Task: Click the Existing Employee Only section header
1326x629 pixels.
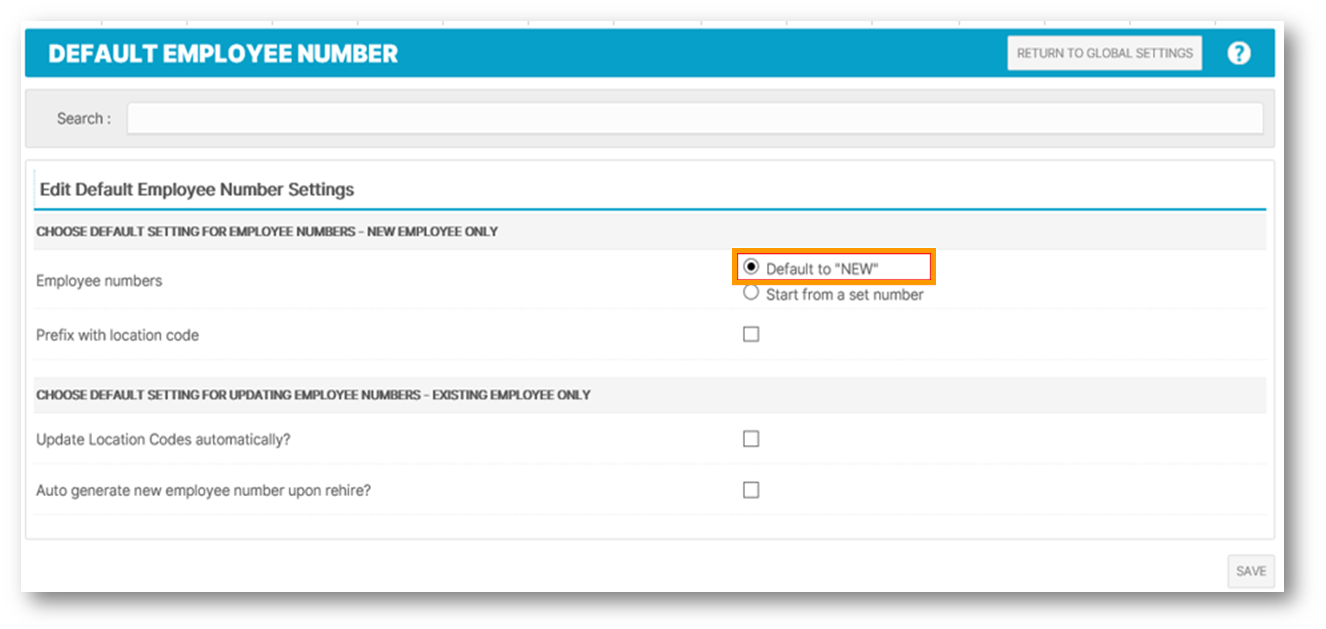Action: [313, 395]
